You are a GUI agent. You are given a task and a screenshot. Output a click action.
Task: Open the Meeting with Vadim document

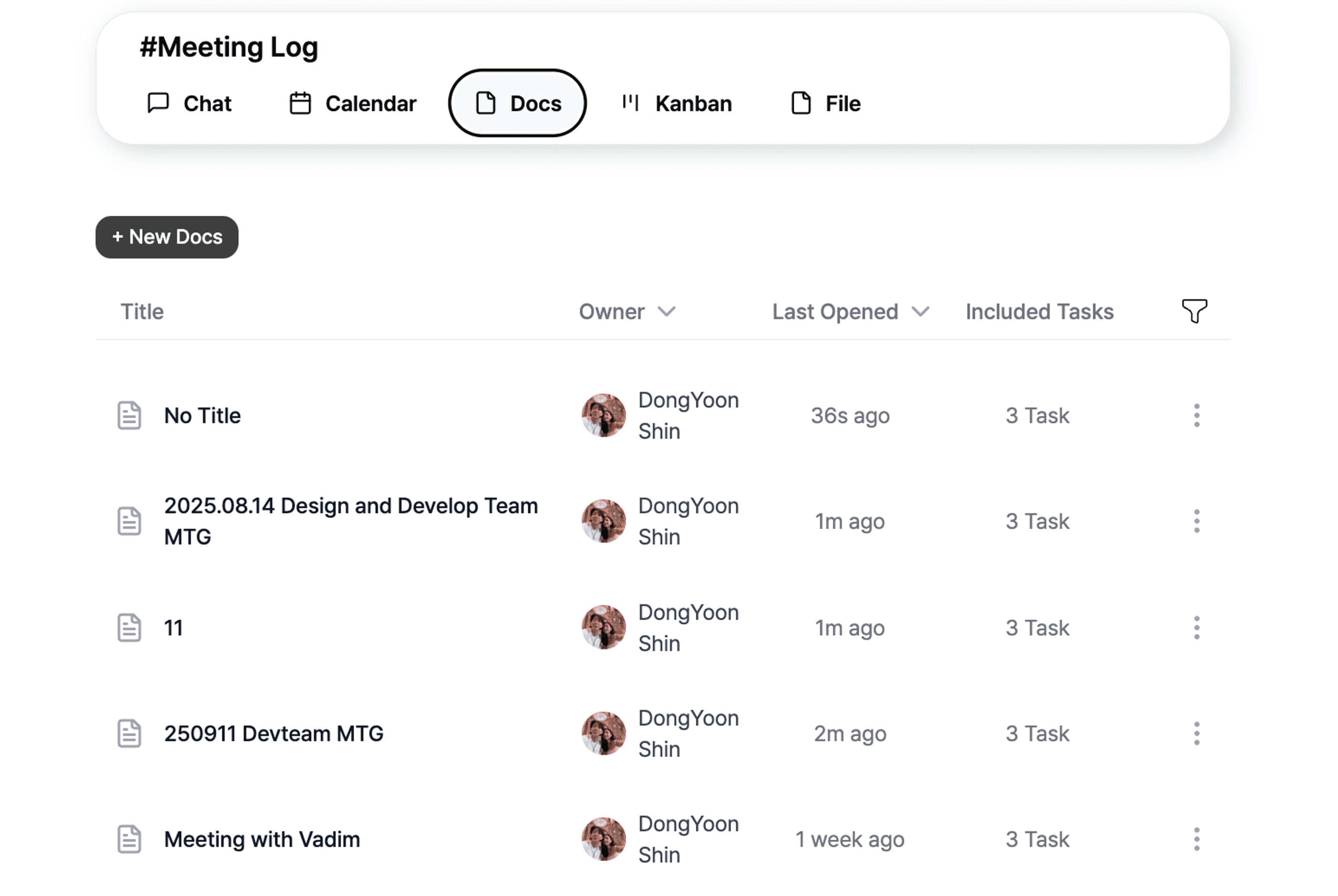[262, 839]
